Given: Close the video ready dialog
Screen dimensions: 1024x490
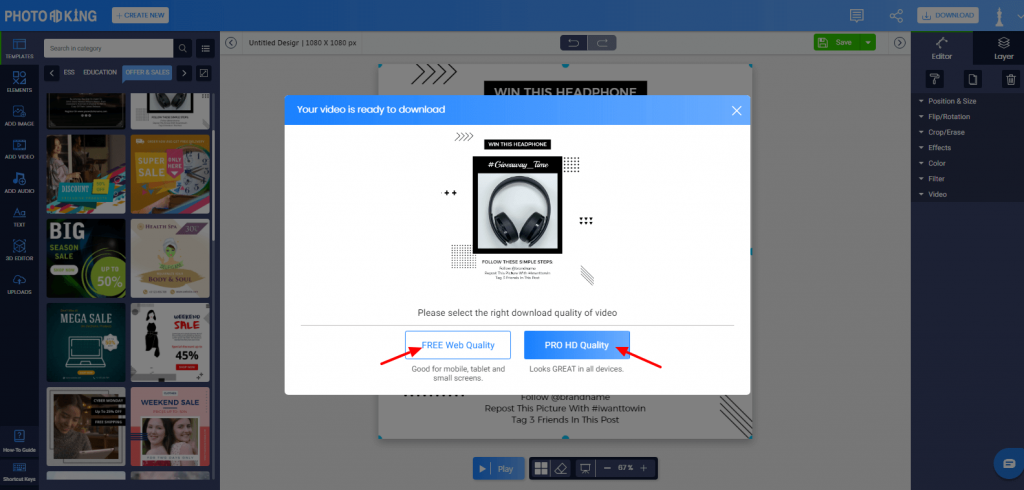Looking at the screenshot, I should click(737, 110).
